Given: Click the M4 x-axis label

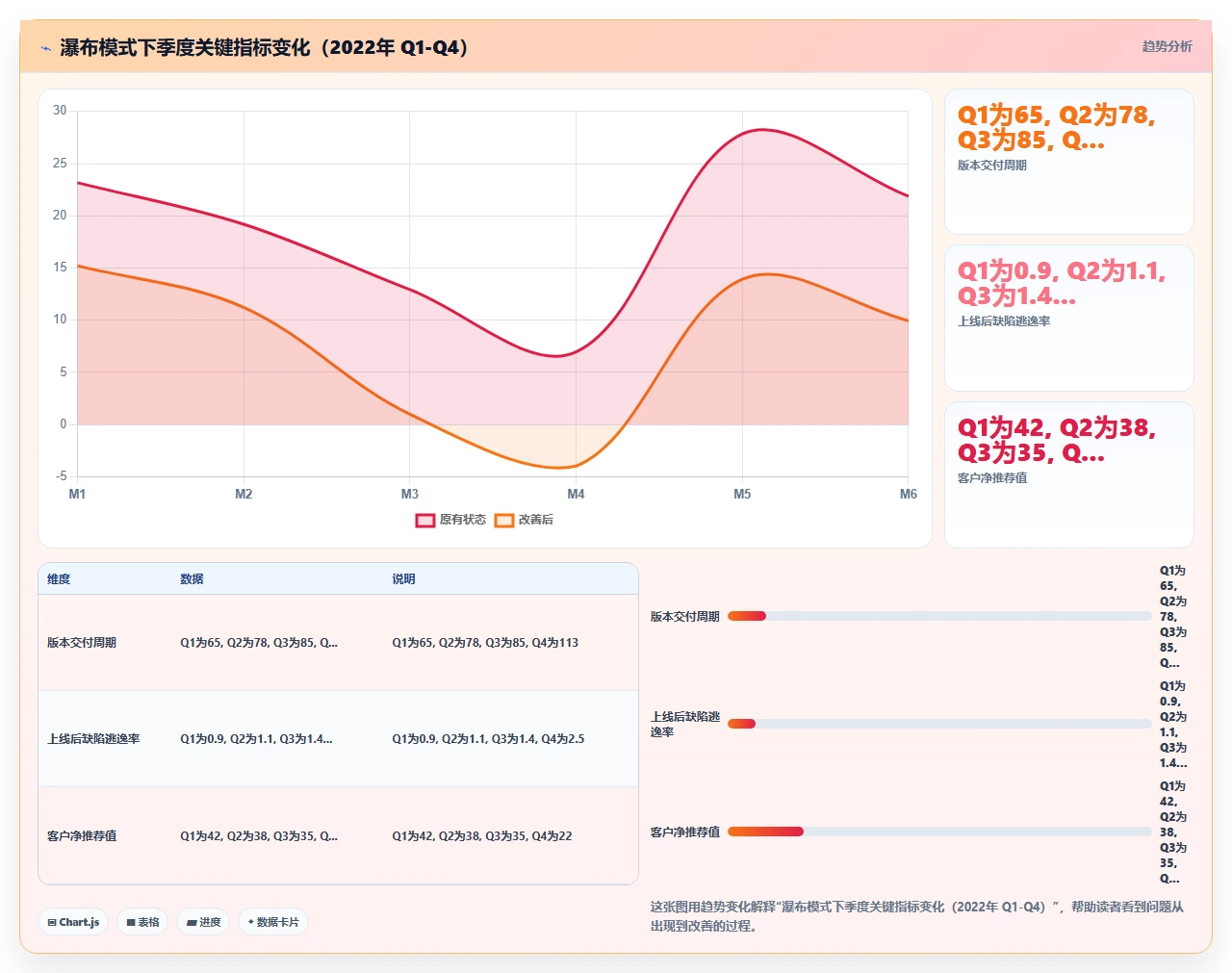Looking at the screenshot, I should [576, 494].
